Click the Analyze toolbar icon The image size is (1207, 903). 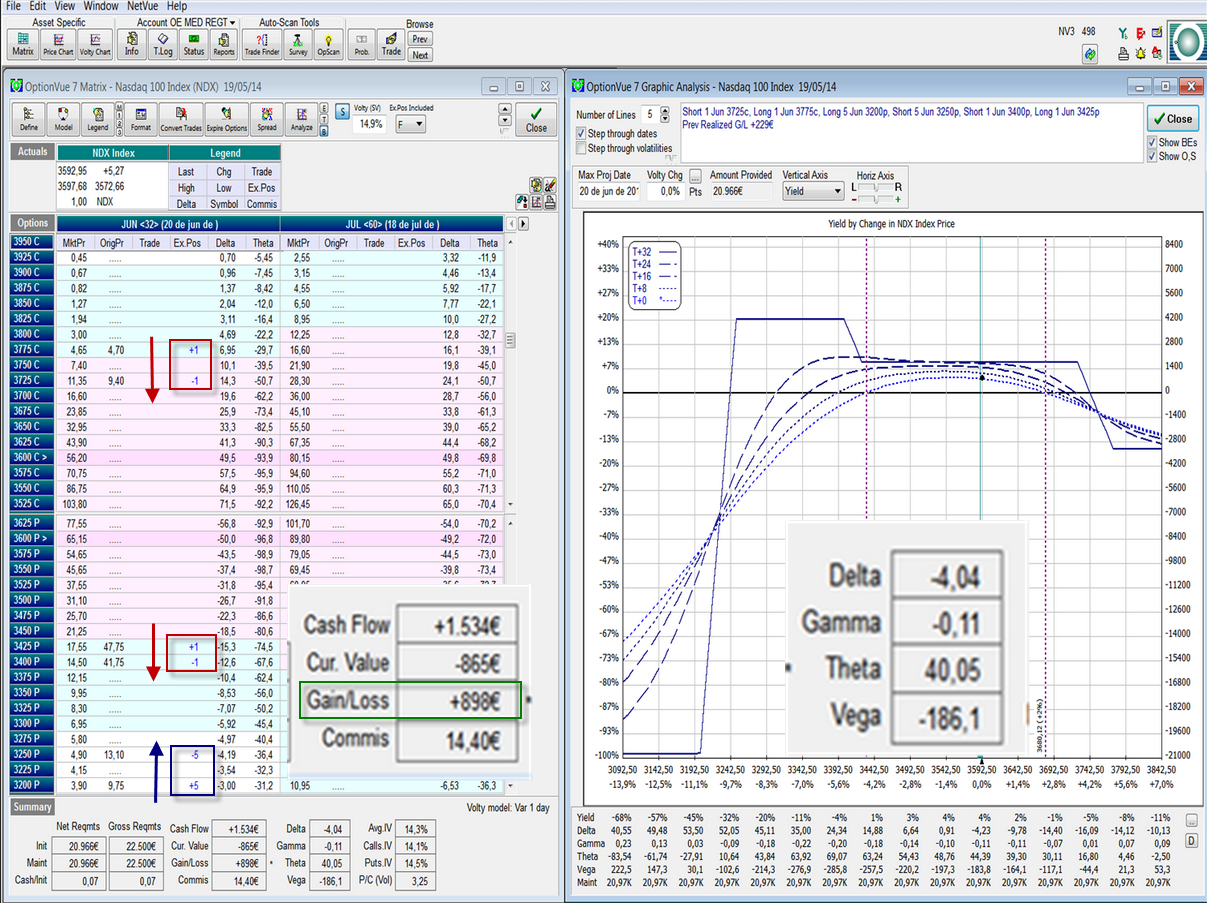click(301, 119)
